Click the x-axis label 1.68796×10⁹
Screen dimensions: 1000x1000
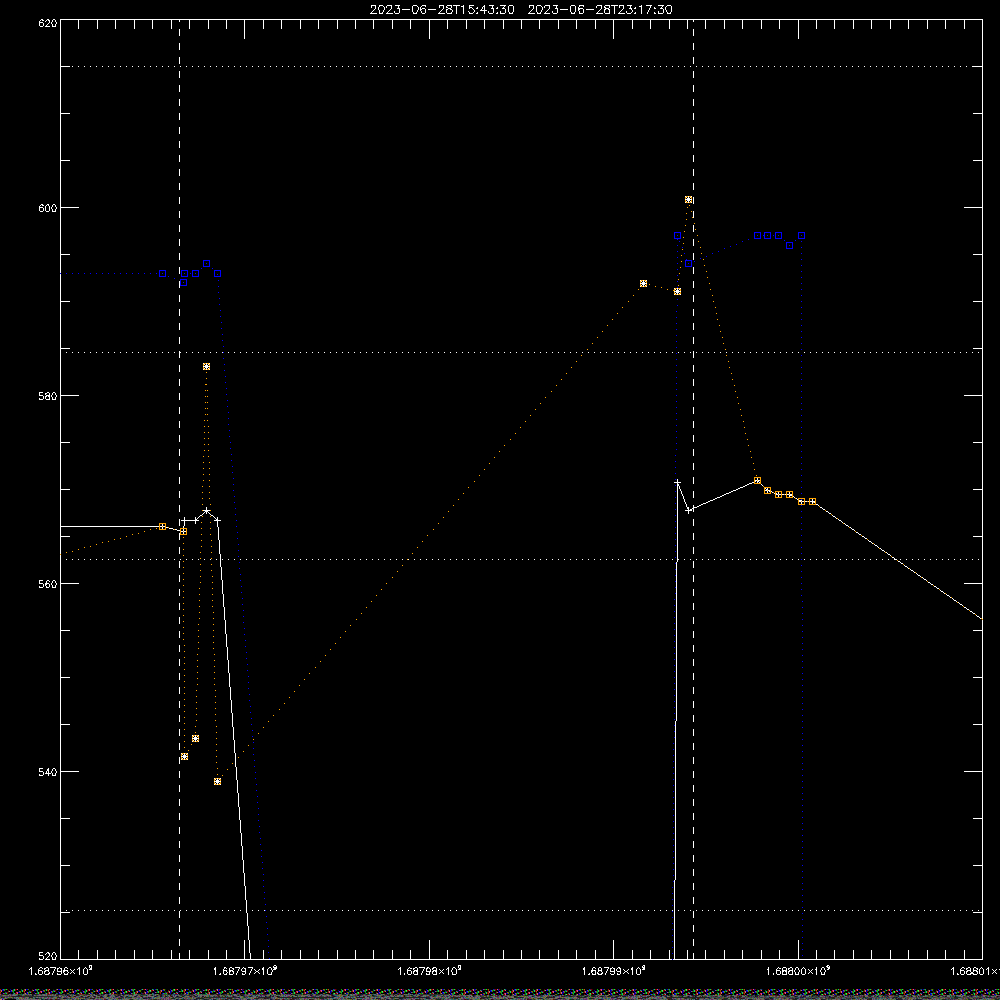coord(61,971)
